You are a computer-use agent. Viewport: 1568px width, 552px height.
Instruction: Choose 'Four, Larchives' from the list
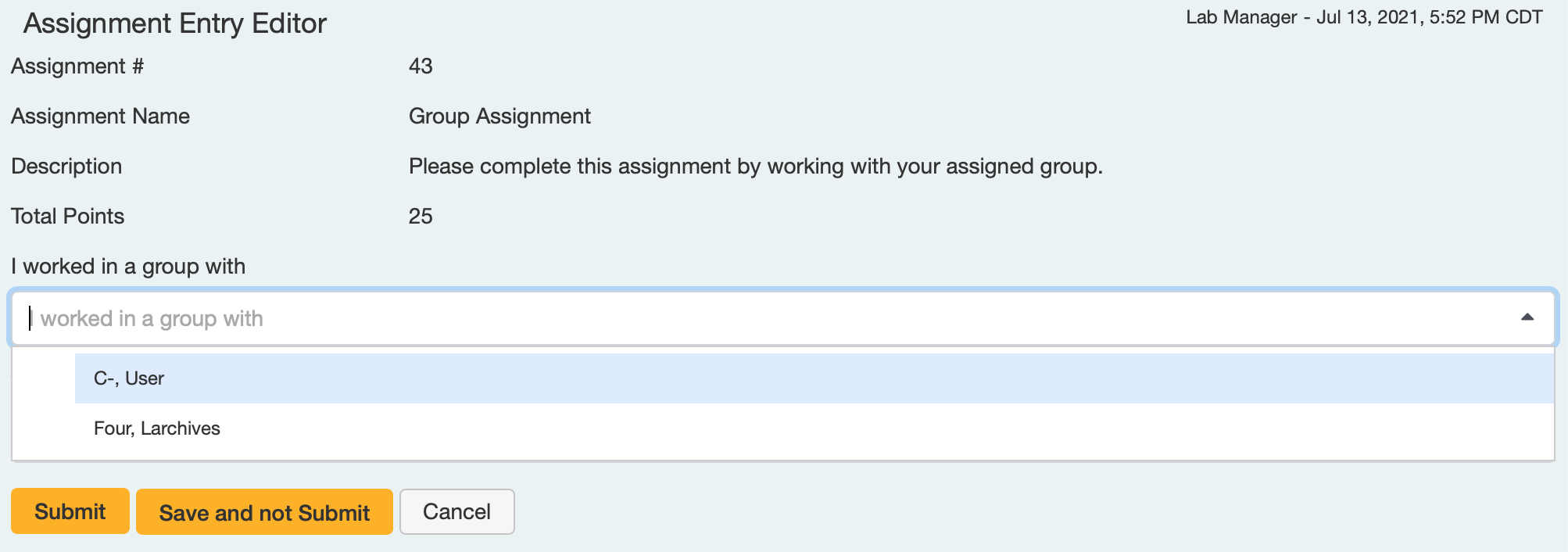coord(157,428)
